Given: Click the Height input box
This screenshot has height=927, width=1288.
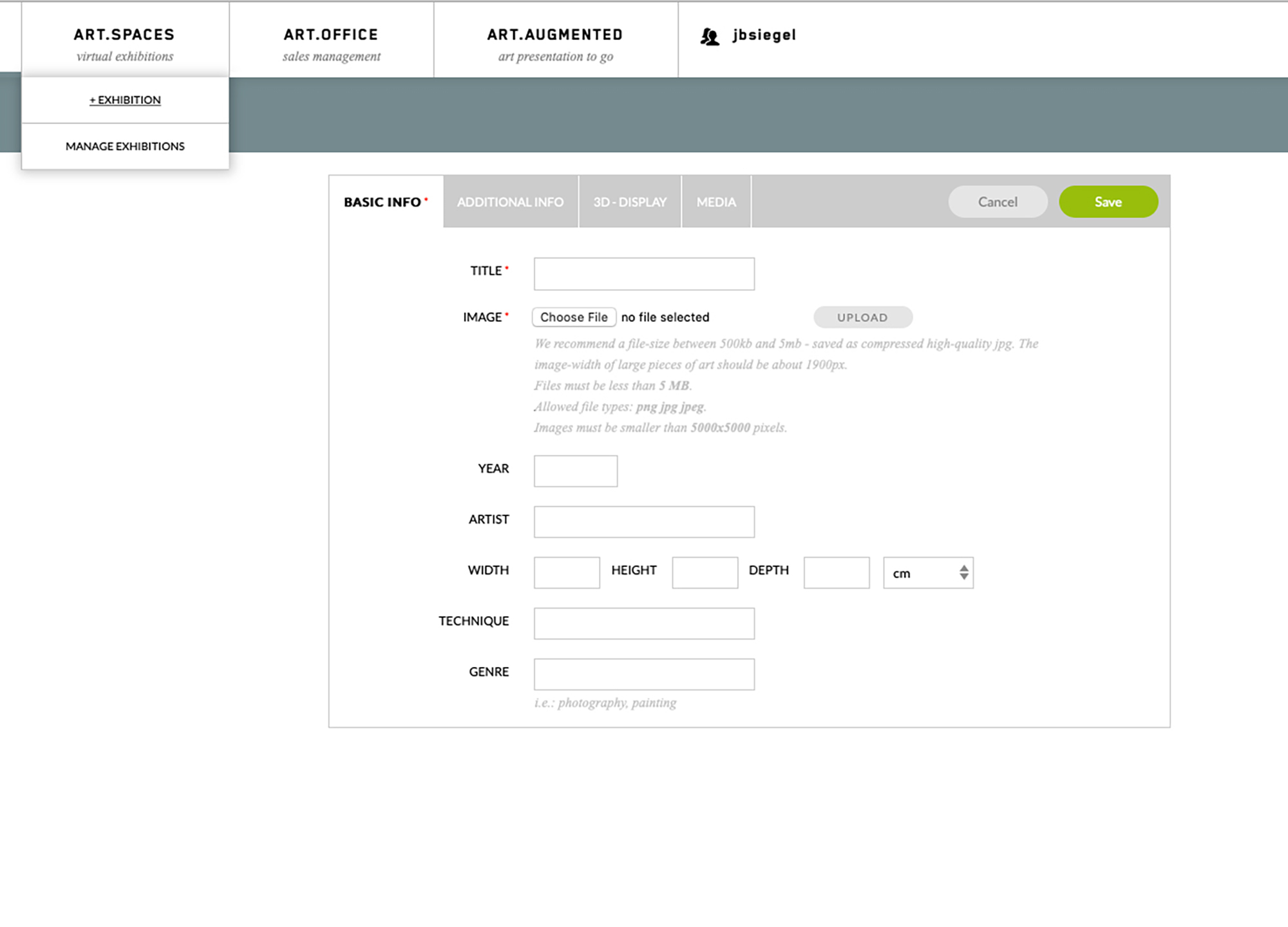Looking at the screenshot, I should [705, 573].
